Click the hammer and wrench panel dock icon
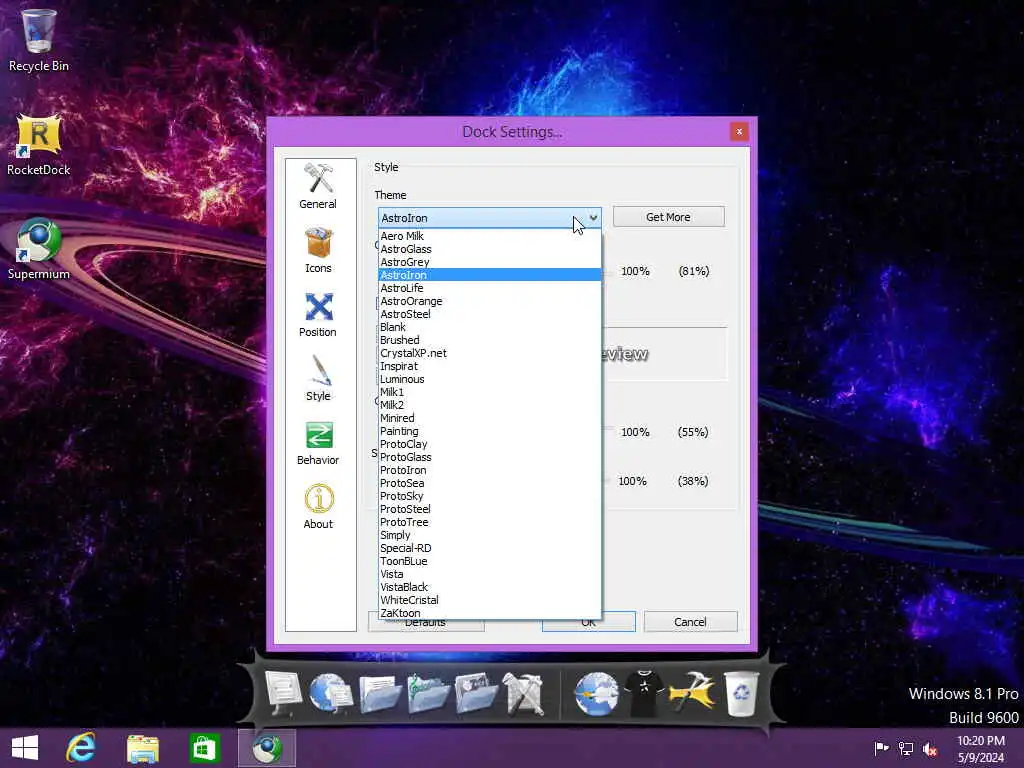1024x768 pixels. [523, 694]
